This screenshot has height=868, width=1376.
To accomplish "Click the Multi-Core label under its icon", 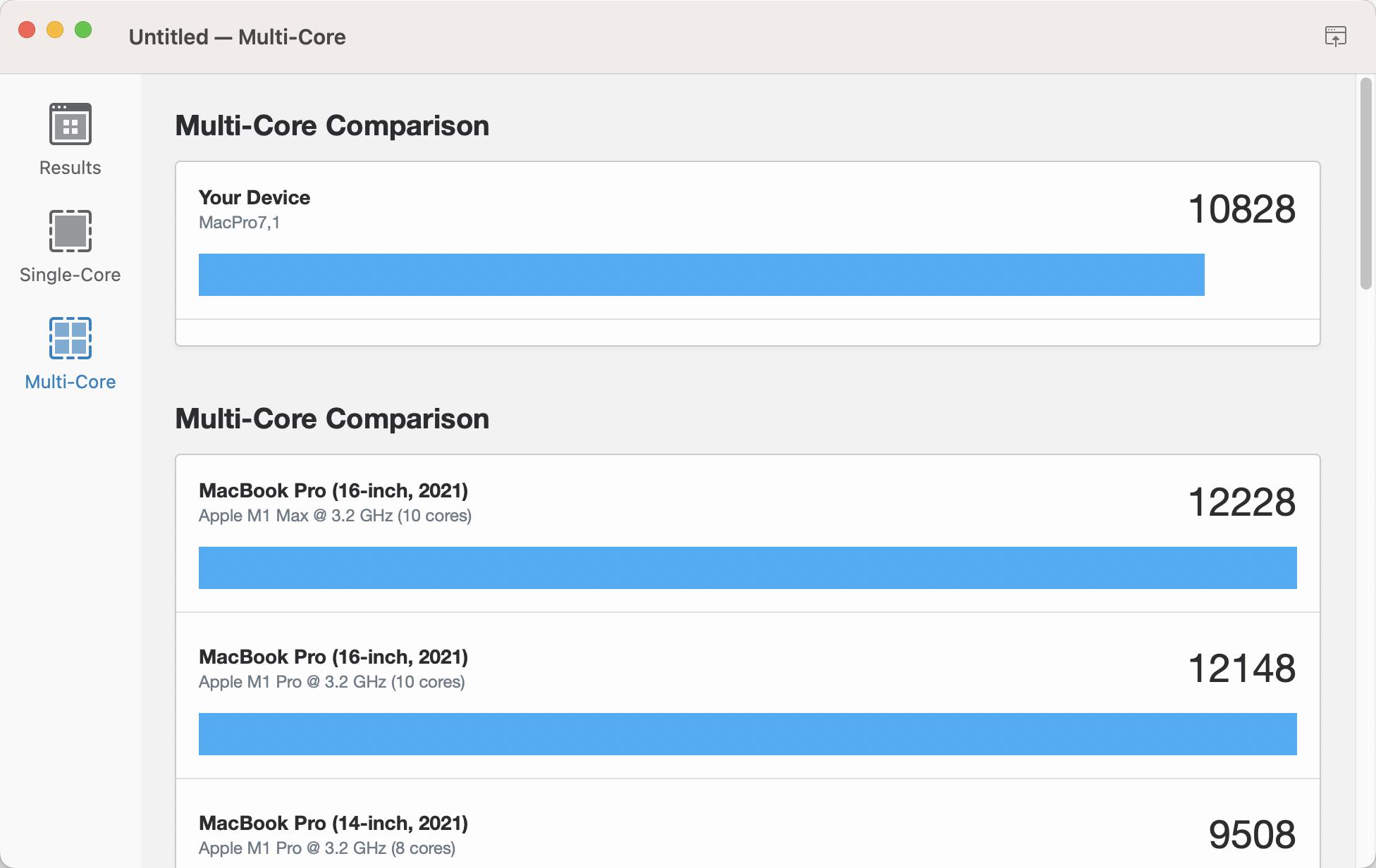I will (x=70, y=381).
